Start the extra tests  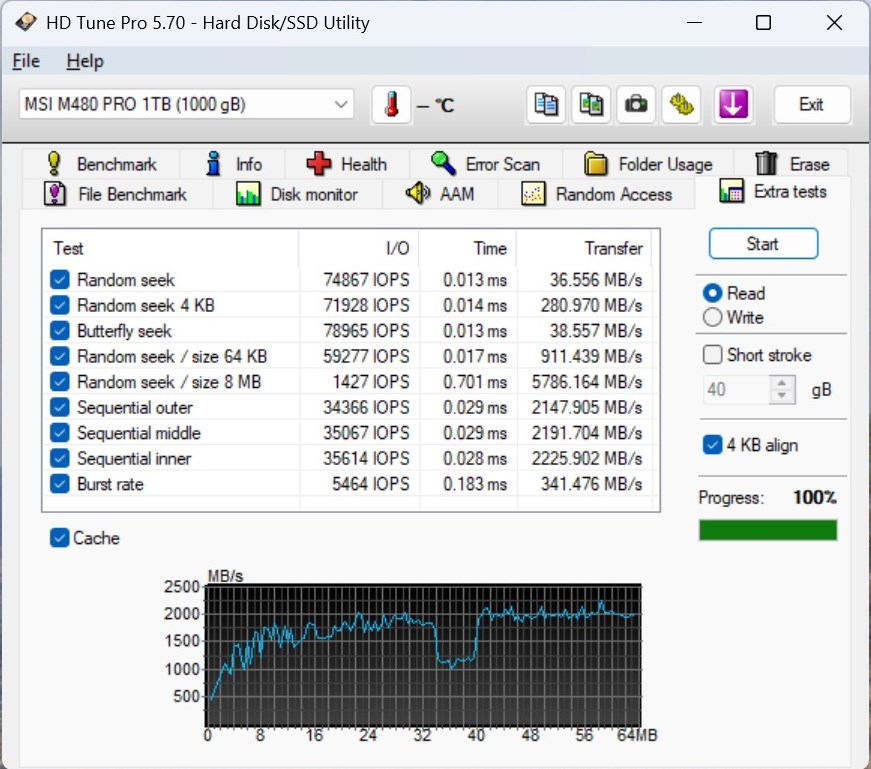tap(763, 243)
